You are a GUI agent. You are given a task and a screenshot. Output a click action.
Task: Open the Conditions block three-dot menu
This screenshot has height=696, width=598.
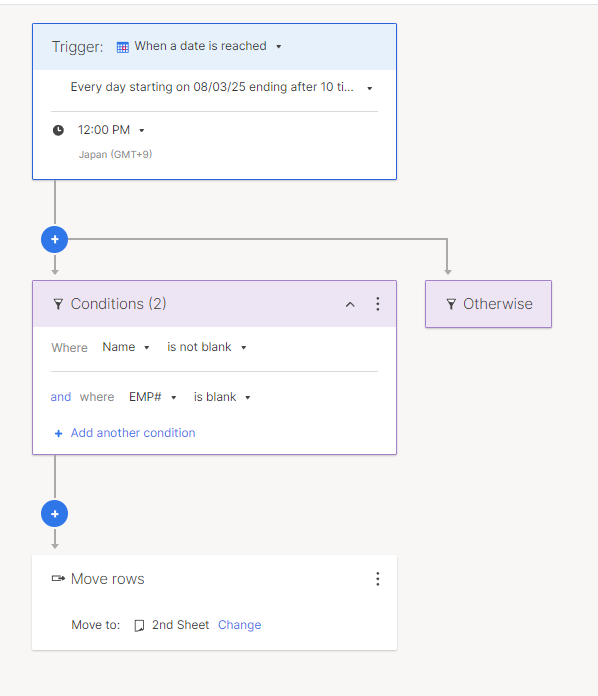click(378, 304)
